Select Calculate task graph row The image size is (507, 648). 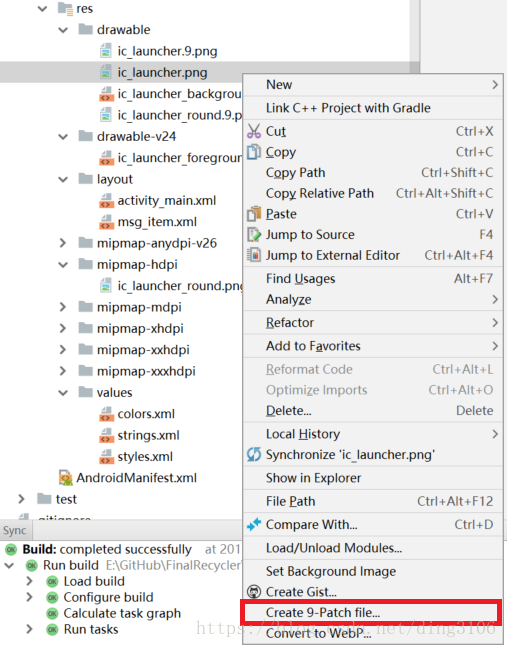[121, 613]
